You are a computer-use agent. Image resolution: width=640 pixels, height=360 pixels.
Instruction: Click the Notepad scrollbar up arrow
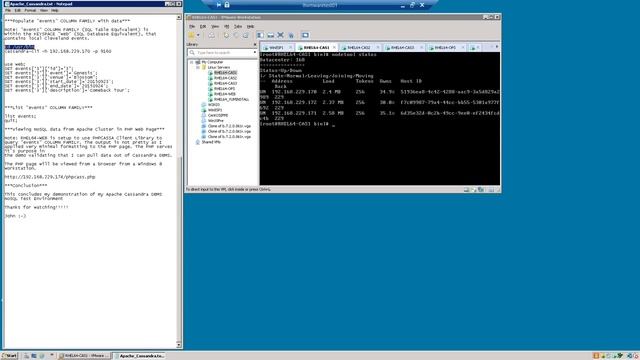click(x=179, y=17)
